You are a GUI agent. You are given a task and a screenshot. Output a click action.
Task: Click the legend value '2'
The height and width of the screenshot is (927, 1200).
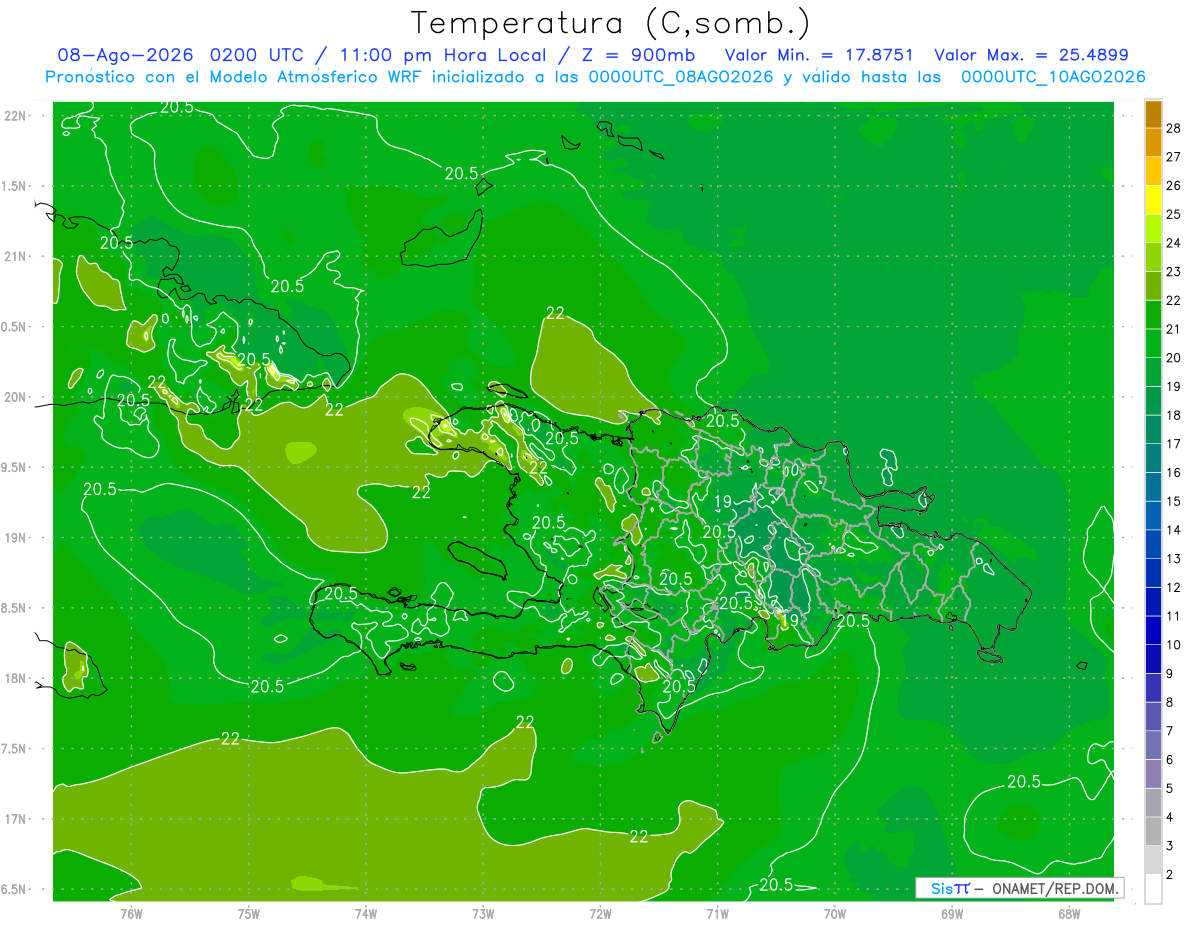tap(1170, 875)
